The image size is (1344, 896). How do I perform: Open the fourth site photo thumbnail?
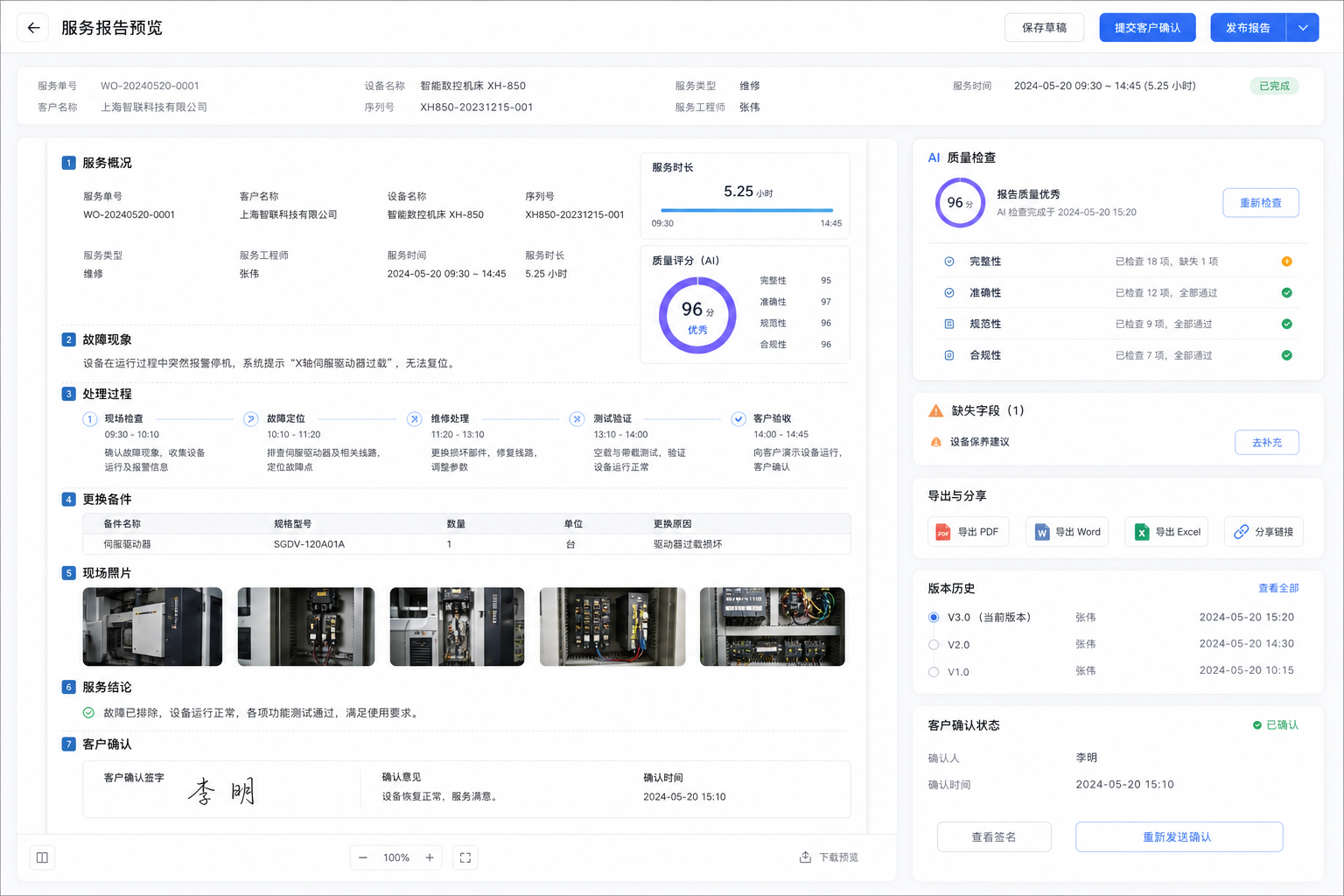(x=612, y=626)
